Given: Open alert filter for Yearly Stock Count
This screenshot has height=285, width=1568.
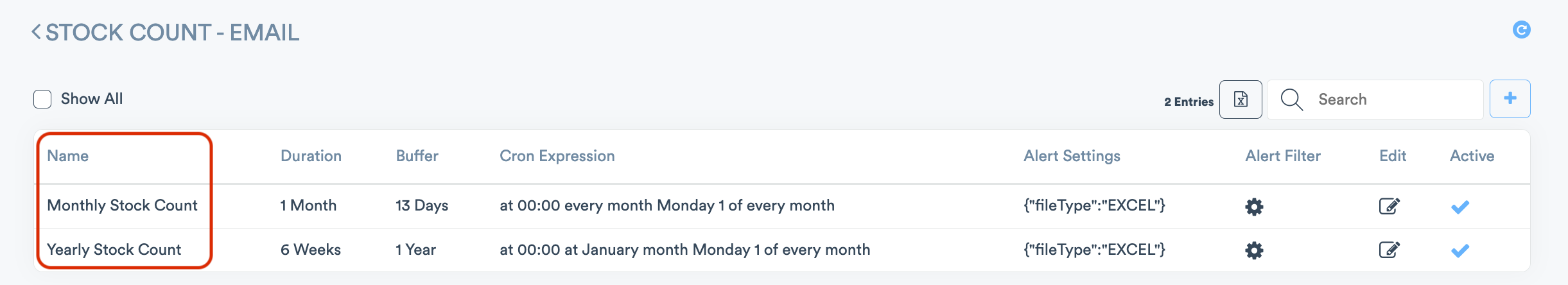Looking at the screenshot, I should point(1253,250).
